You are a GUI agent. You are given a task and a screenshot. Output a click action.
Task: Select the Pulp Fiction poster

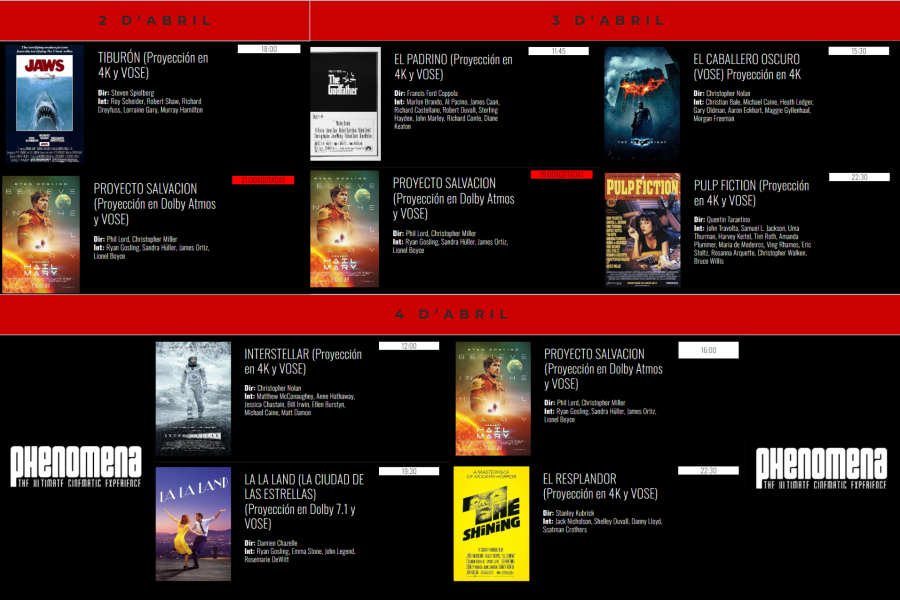pos(642,231)
